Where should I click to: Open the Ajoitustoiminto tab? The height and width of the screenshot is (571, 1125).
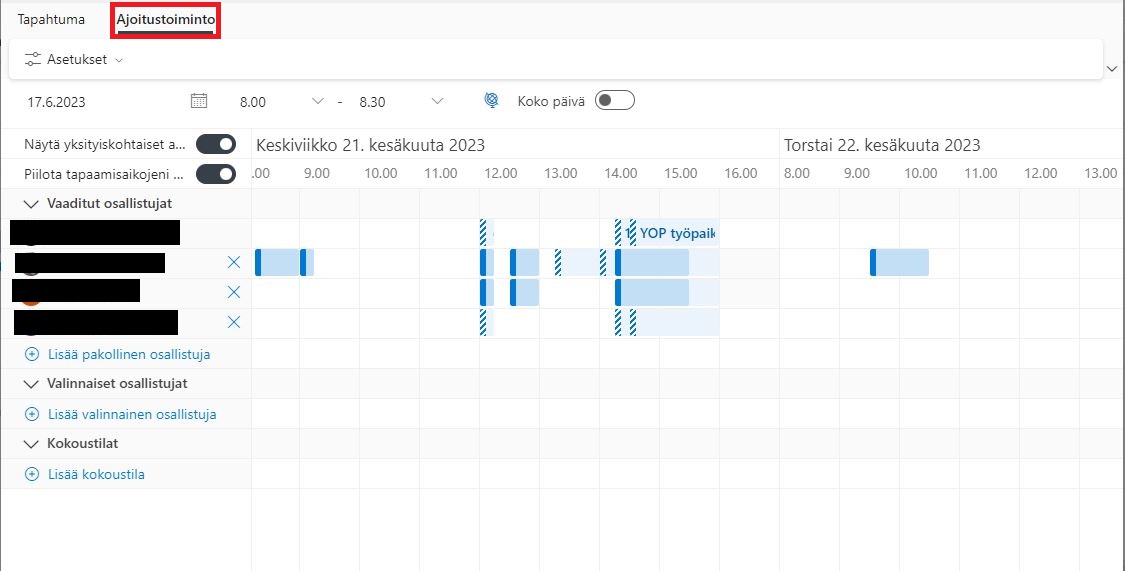pos(166,20)
